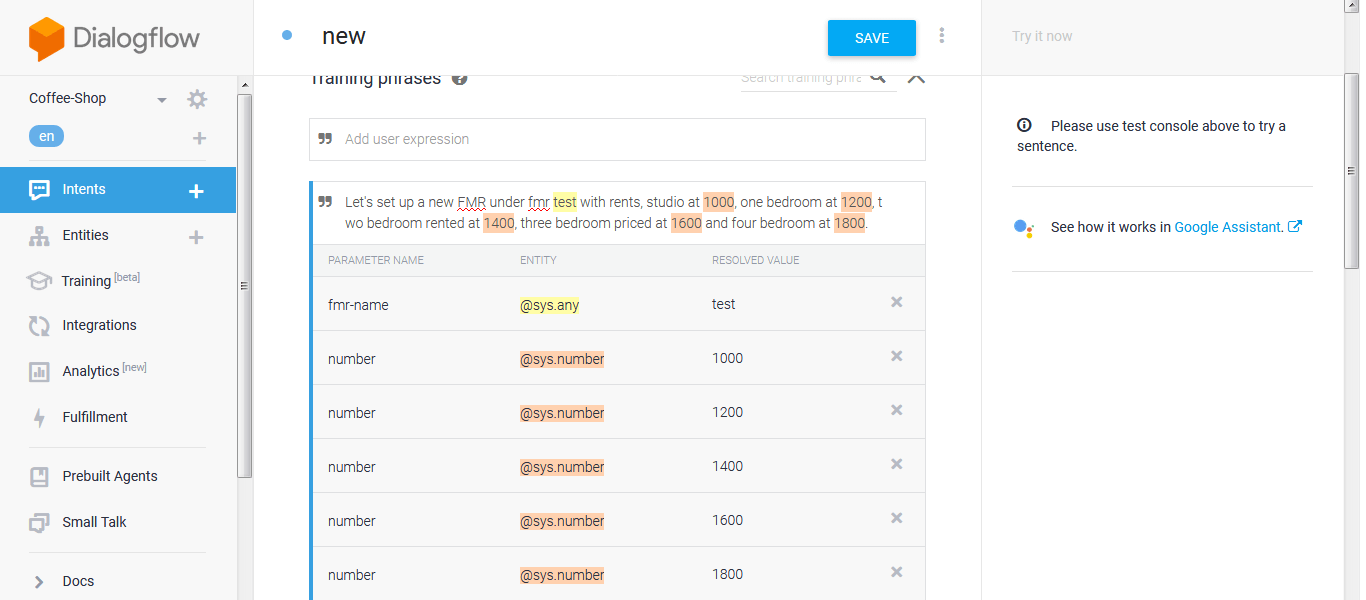
Task: Click the training phrases search magnifier icon
Action: [x=878, y=78]
